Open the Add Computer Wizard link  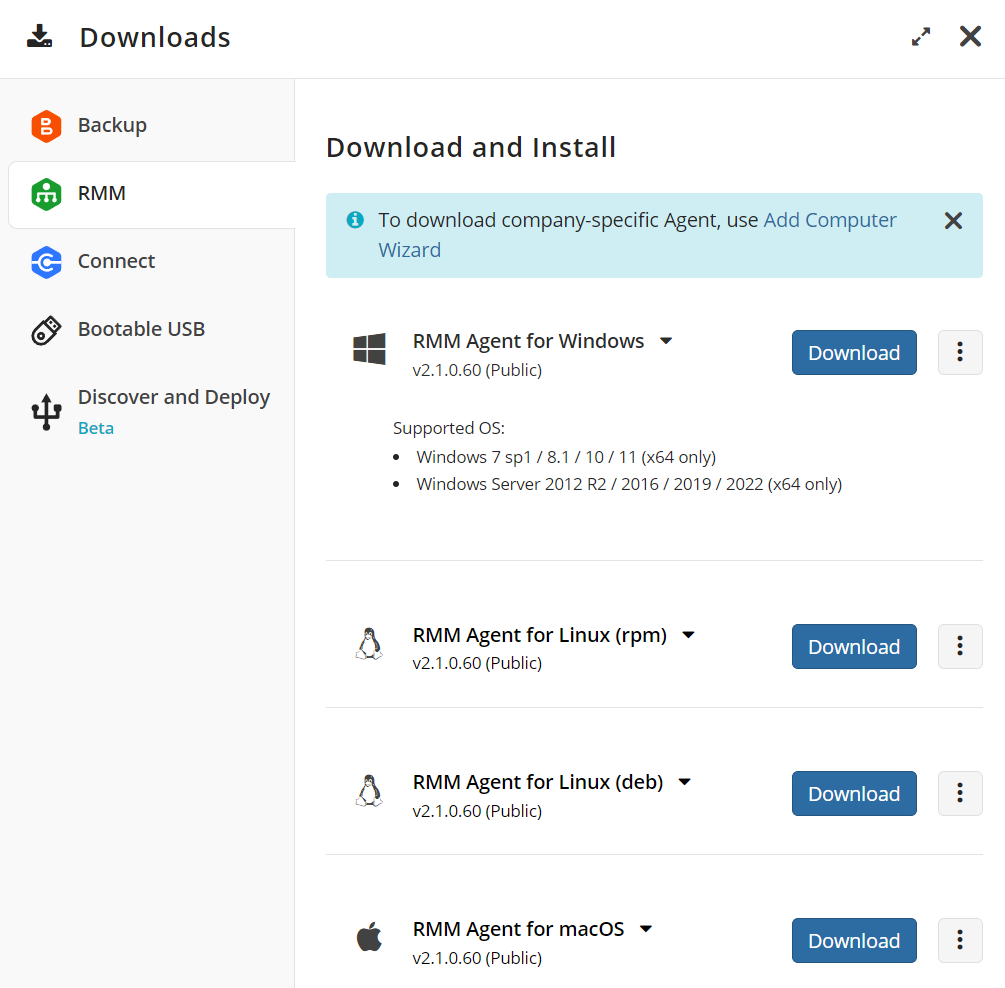click(829, 221)
